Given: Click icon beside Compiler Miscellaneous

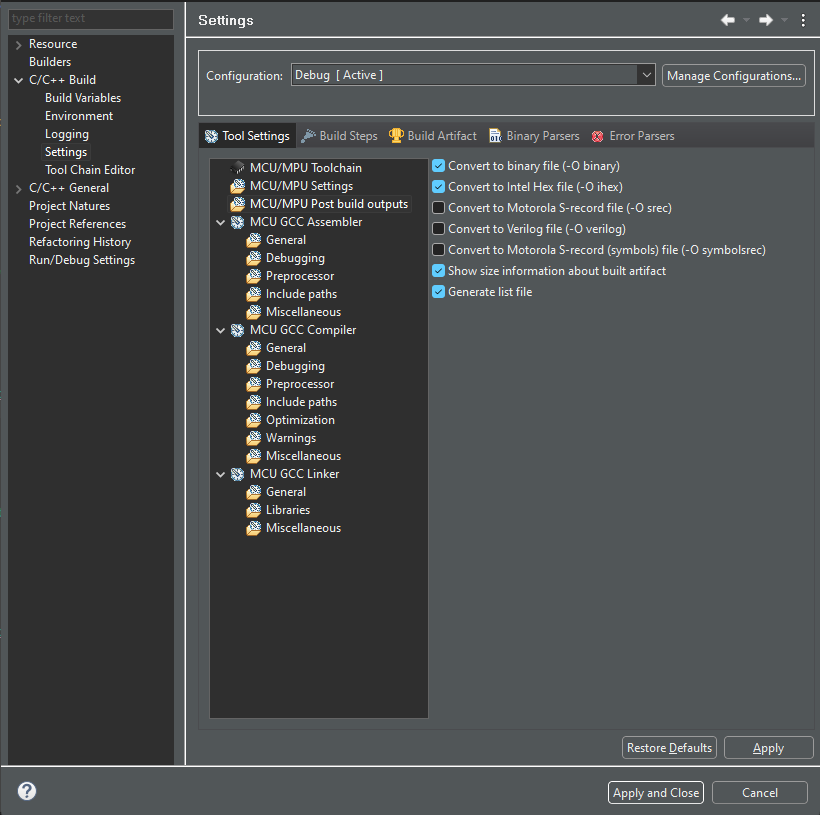Looking at the screenshot, I should [x=254, y=456].
